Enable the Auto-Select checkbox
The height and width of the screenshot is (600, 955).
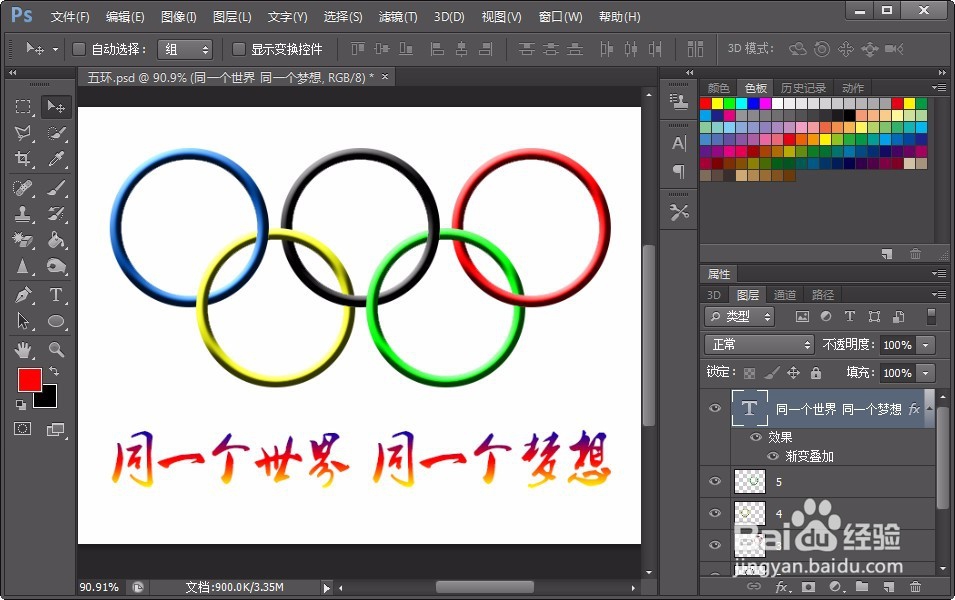(79, 49)
